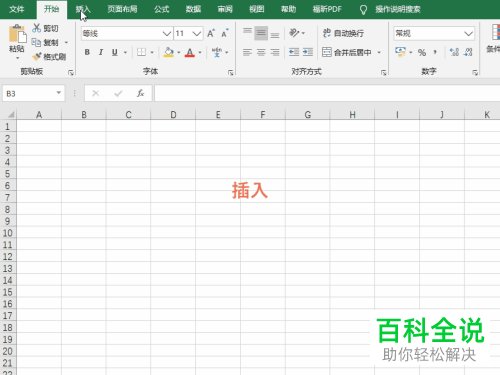
Task: Switch to the Insert (插入) tab
Action: (x=83, y=9)
